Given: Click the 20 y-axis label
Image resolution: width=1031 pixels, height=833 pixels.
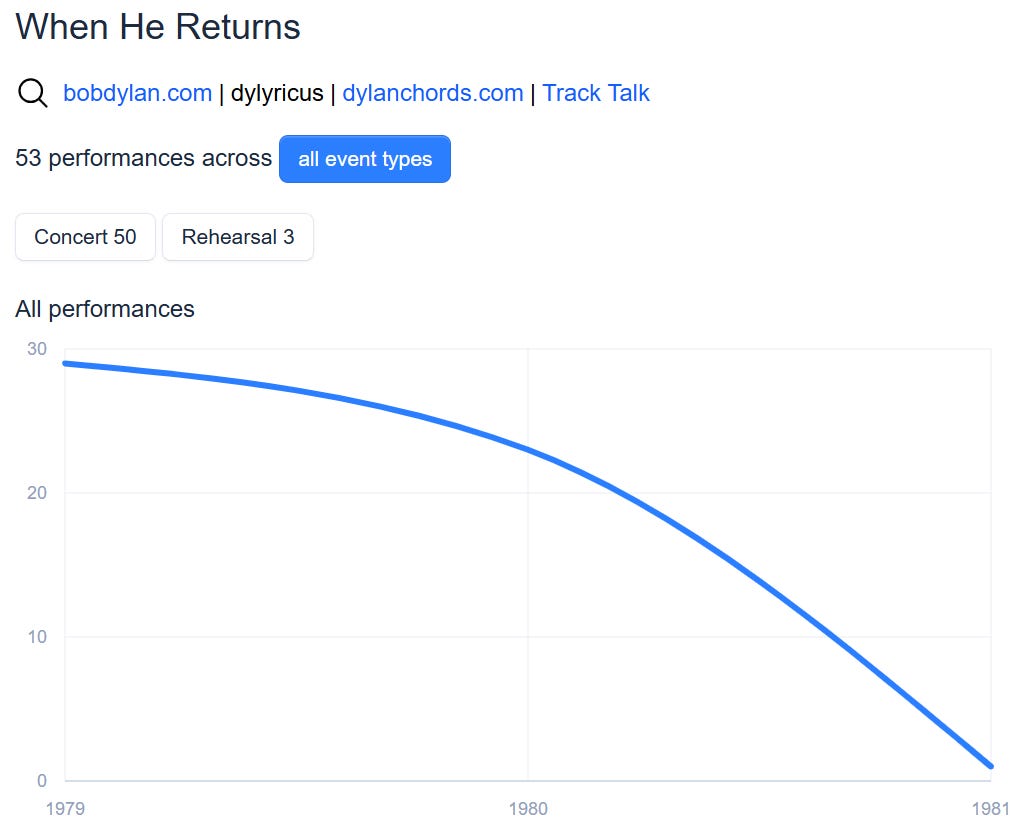Looking at the screenshot, I should tap(37, 492).
